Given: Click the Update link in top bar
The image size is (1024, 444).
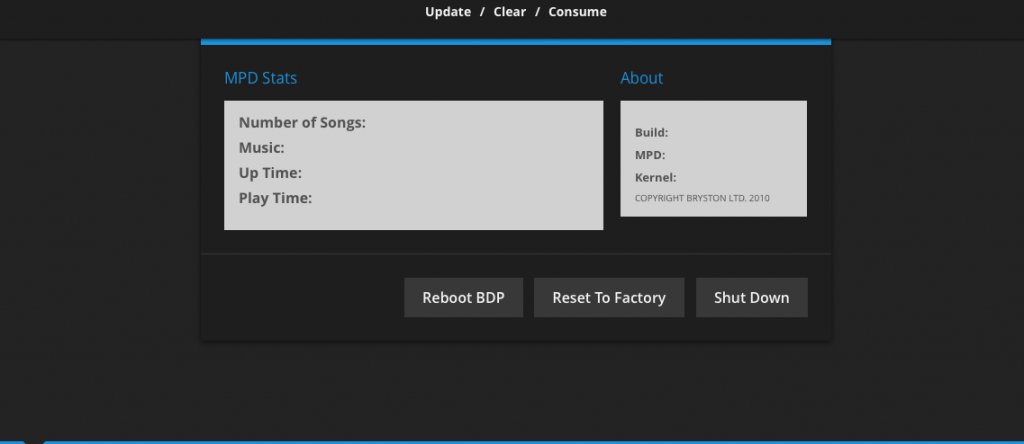Looking at the screenshot, I should 448,12.
